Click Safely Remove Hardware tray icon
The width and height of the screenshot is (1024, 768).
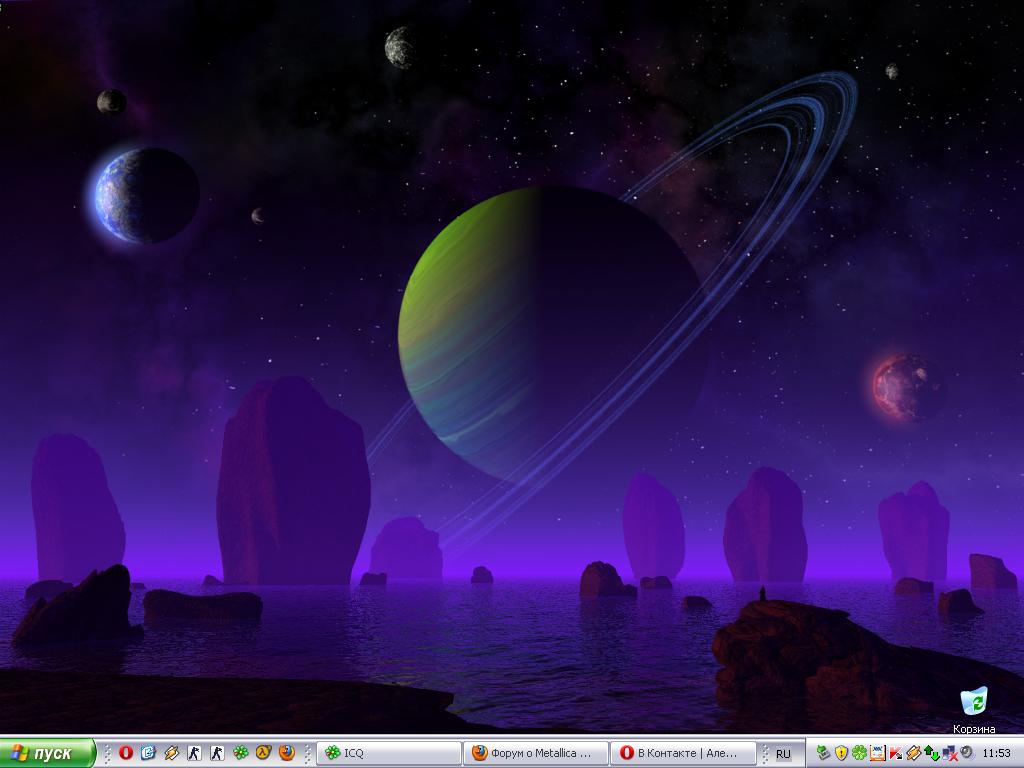pos(823,753)
